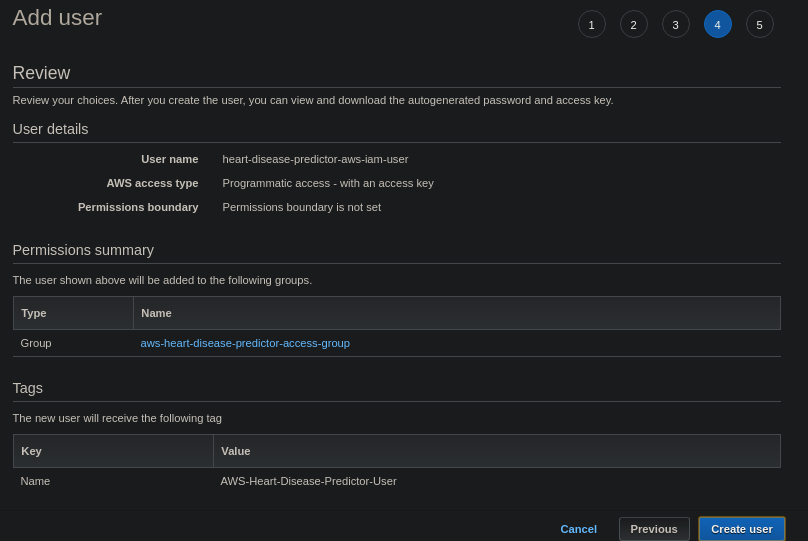Select the user name heart-disease-predictor-aws-iam-user text
This screenshot has height=541, width=808.
[315, 159]
